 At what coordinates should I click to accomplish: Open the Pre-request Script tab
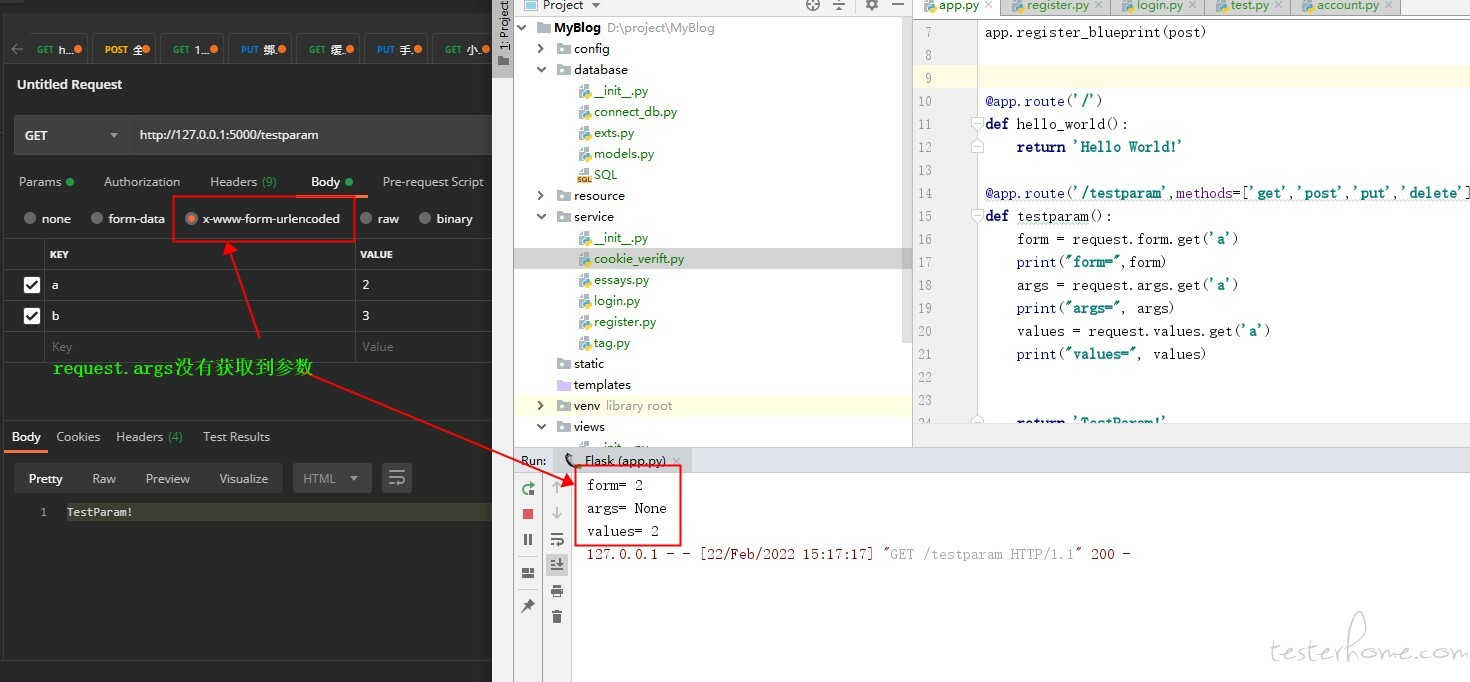pos(433,182)
